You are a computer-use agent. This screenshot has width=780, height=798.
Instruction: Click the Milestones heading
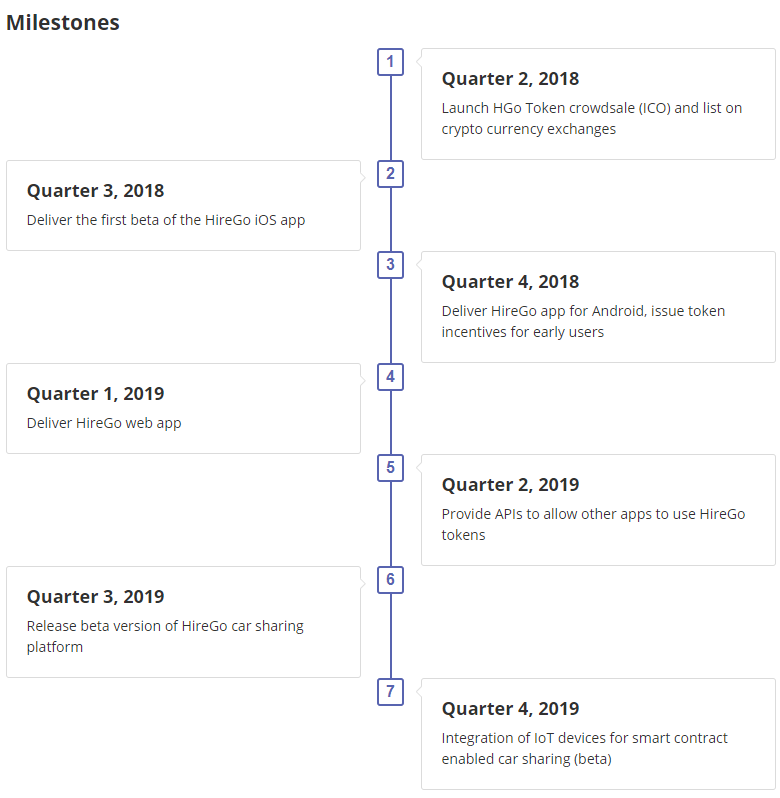[63, 23]
